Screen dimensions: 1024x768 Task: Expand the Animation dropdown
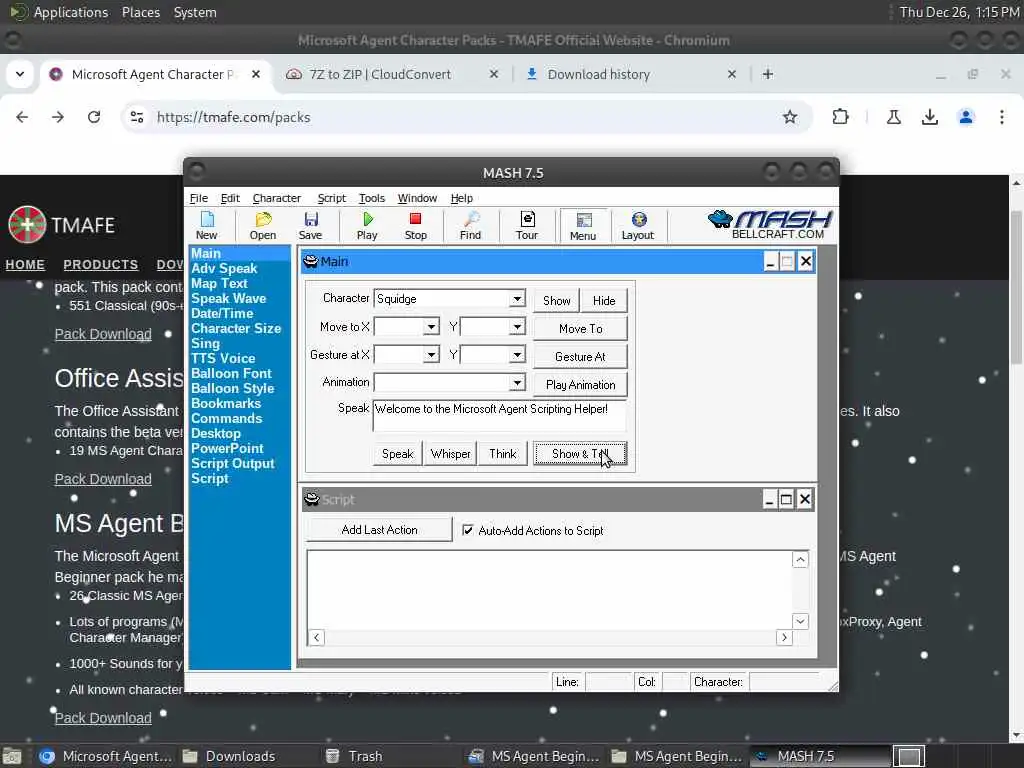[517, 382]
